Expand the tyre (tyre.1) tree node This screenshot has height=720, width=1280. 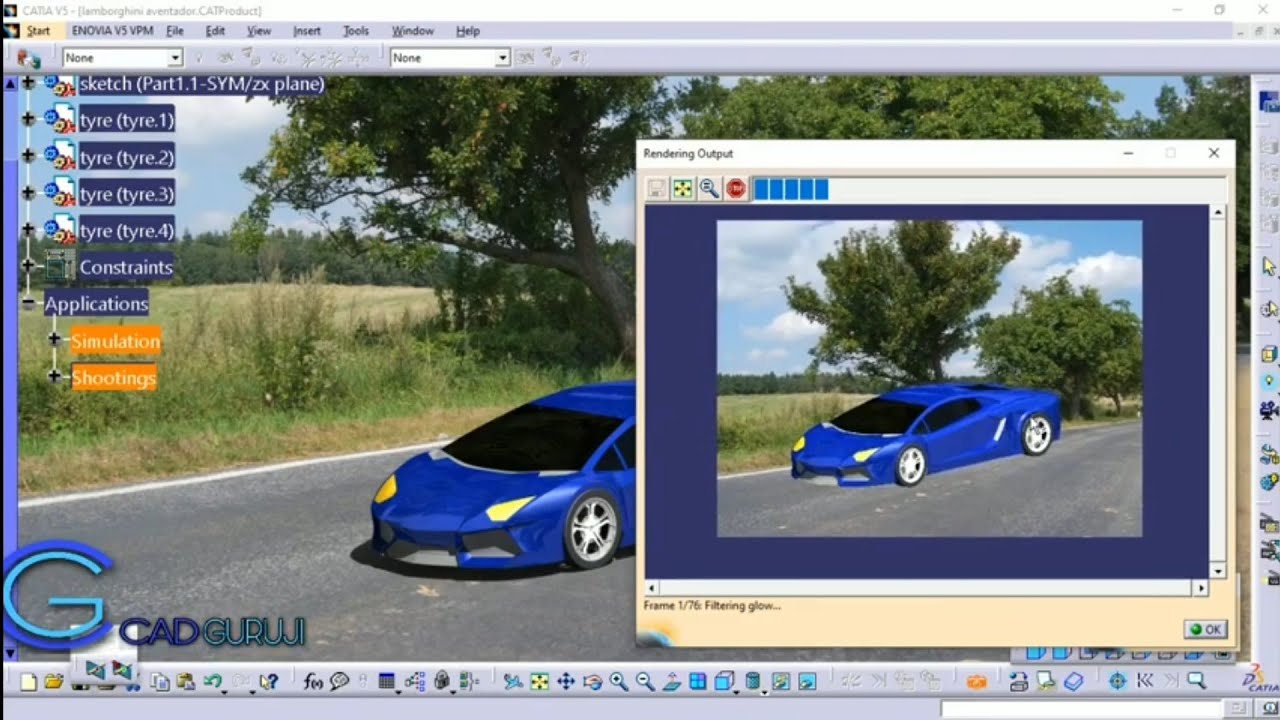[27, 120]
